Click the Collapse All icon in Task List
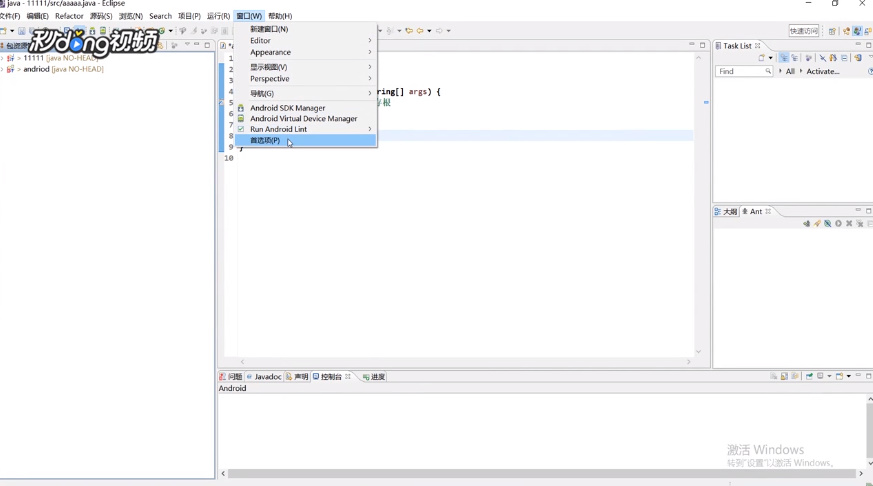 click(x=844, y=57)
